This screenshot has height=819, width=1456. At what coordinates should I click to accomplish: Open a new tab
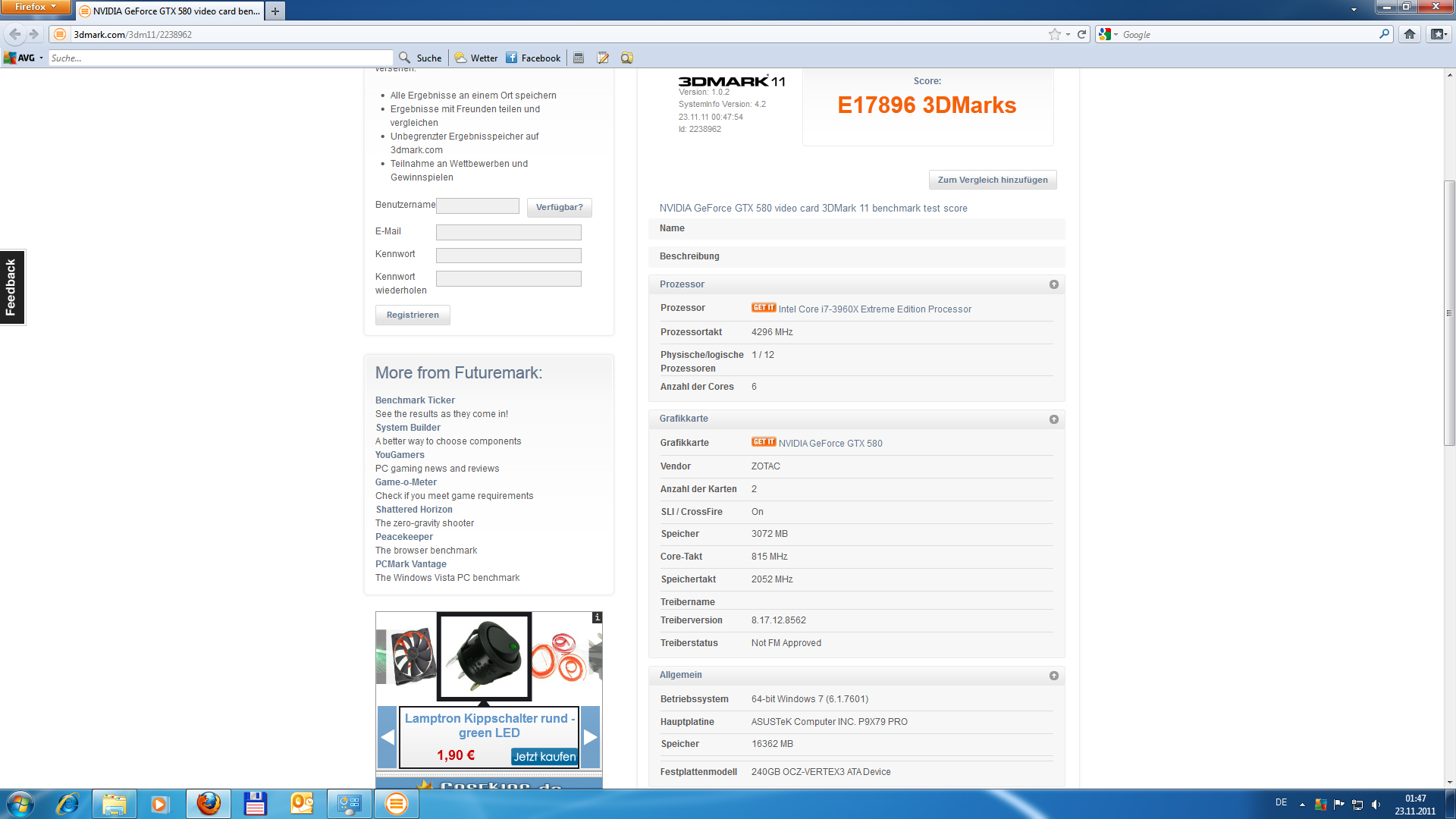(x=275, y=11)
